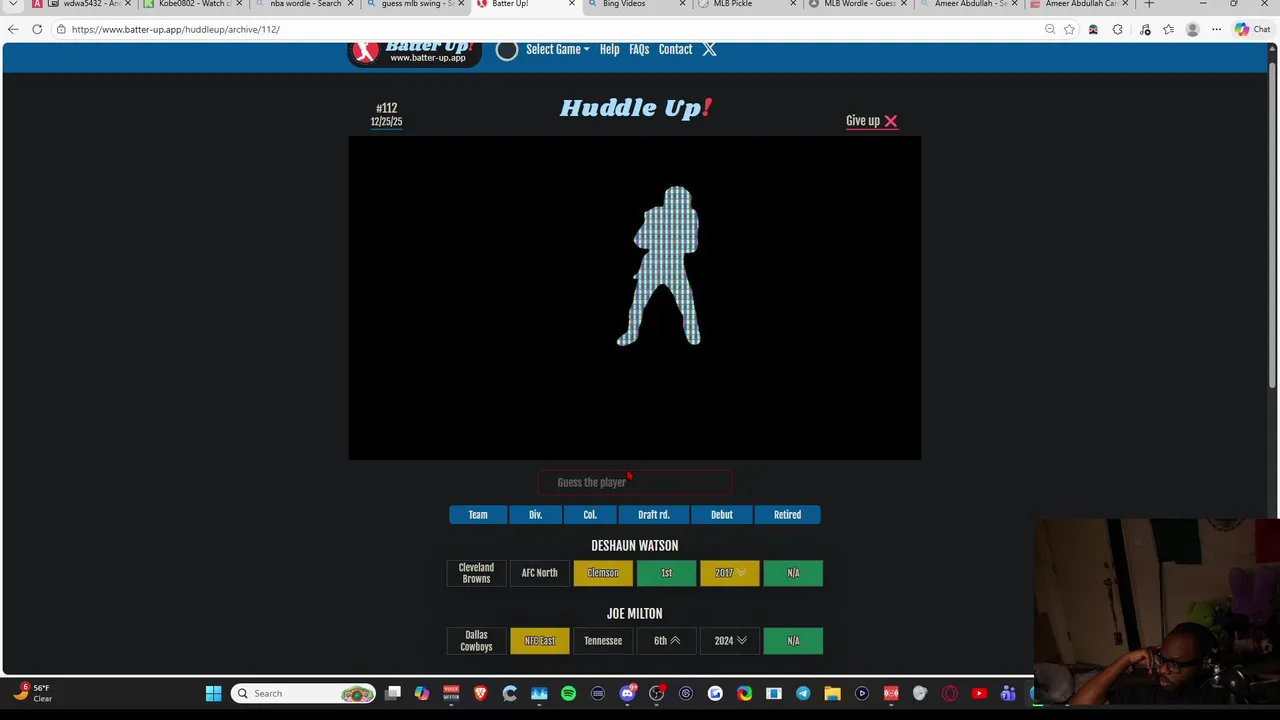Toggle the dark mode circle switch
Screen dimensions: 1280x720
pyautogui.click(x=507, y=50)
